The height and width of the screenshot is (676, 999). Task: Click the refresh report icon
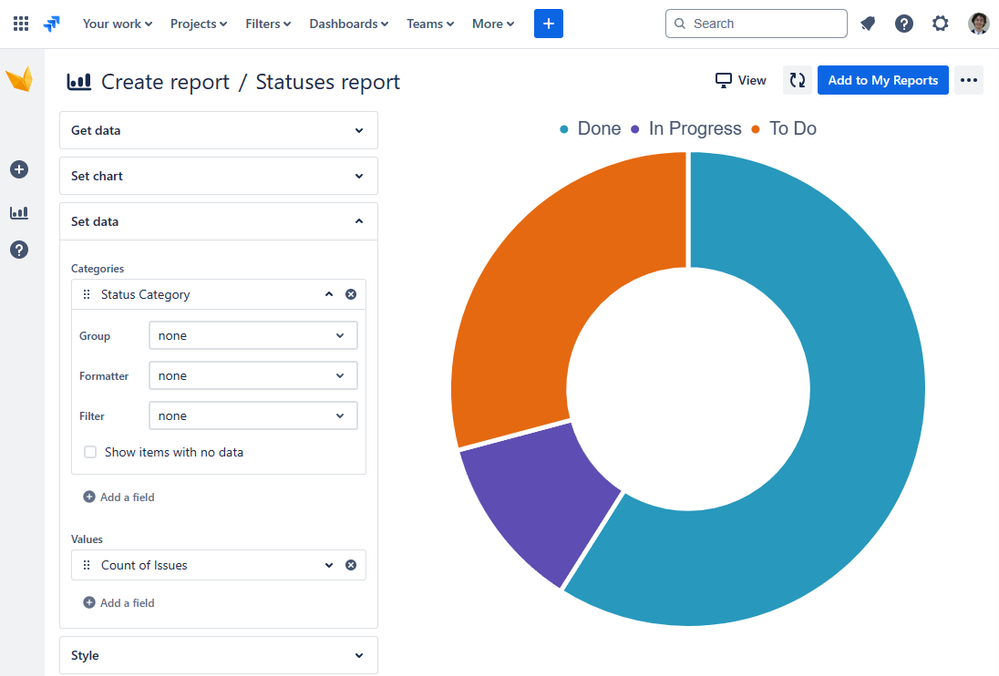(797, 80)
